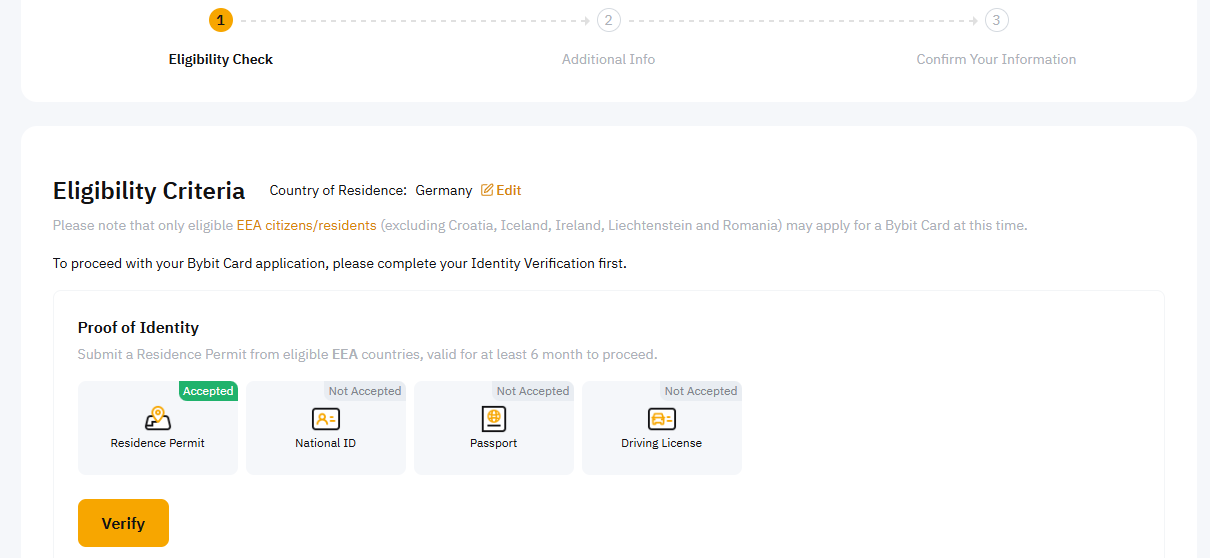The width and height of the screenshot is (1210, 558).
Task: Click the Residence Permit map-pin icon
Action: 158,418
